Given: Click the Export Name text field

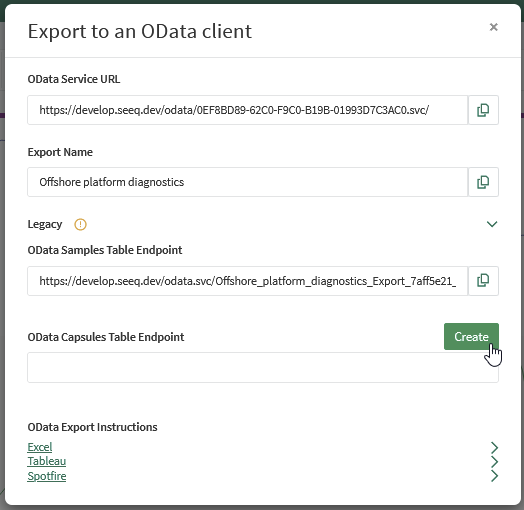Looking at the screenshot, I should click(x=248, y=182).
